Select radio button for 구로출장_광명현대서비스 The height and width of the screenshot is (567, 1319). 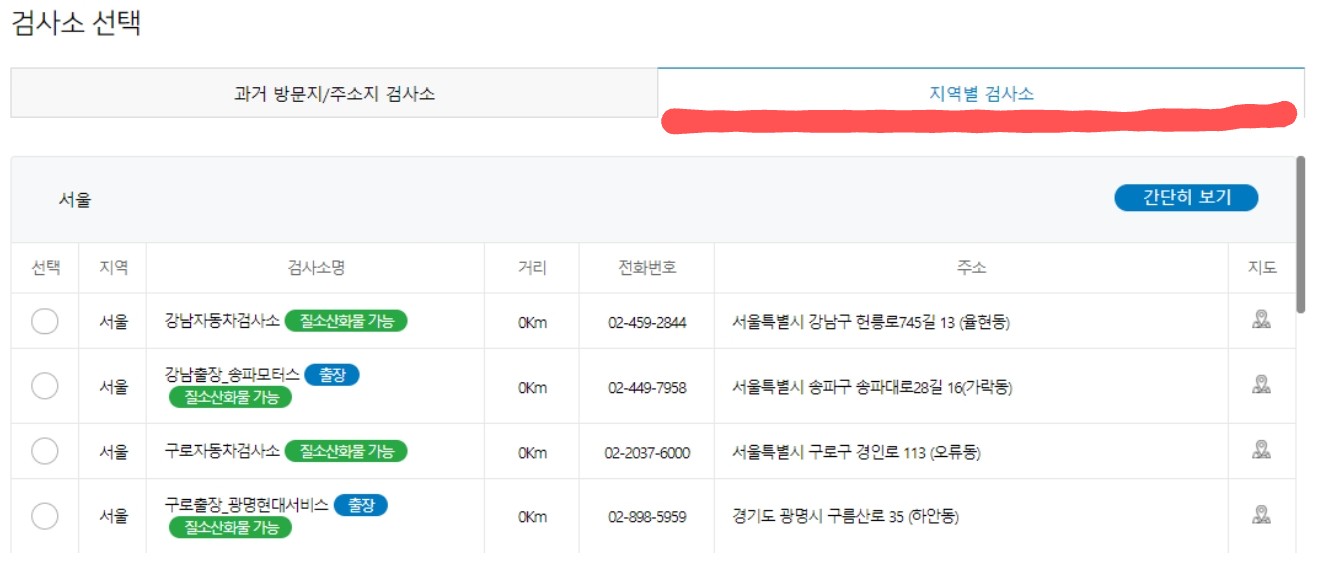coord(45,516)
